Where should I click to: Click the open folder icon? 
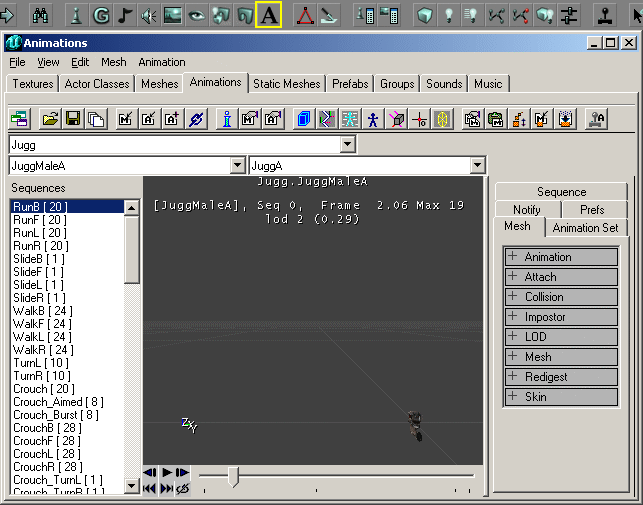50,120
